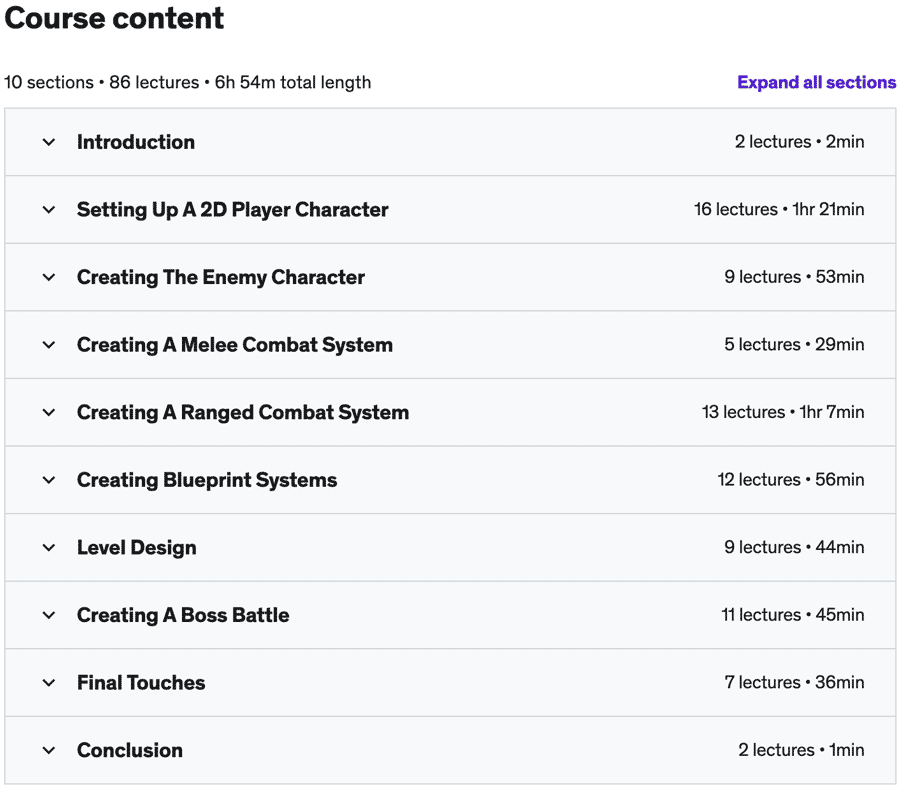Click the '9 lectures • 53min' text

click(x=794, y=277)
